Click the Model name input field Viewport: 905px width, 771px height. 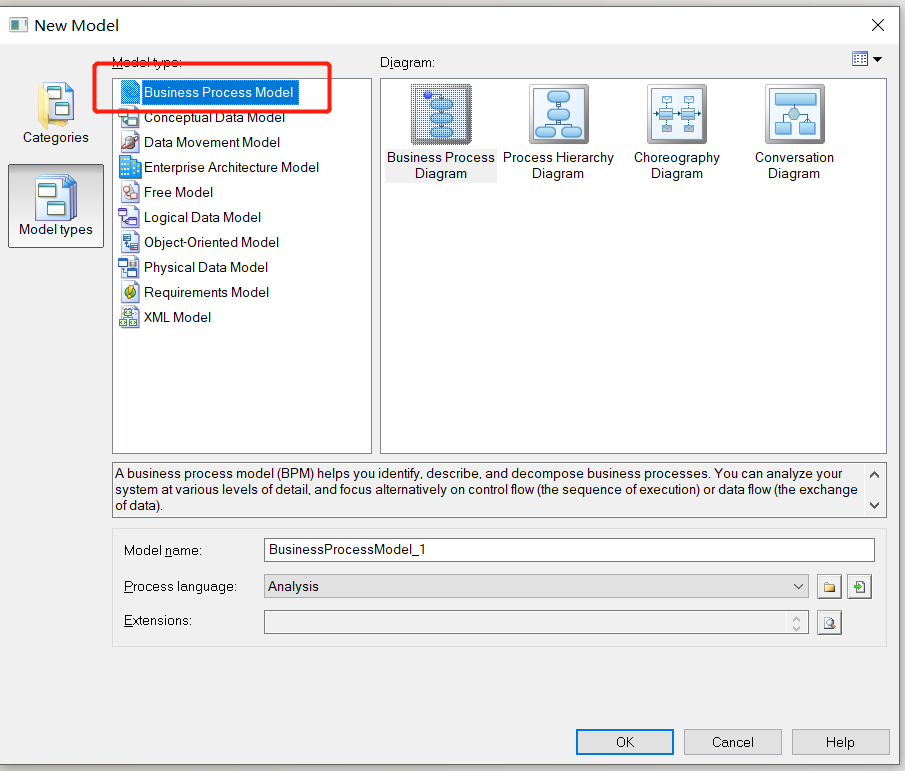click(x=569, y=550)
